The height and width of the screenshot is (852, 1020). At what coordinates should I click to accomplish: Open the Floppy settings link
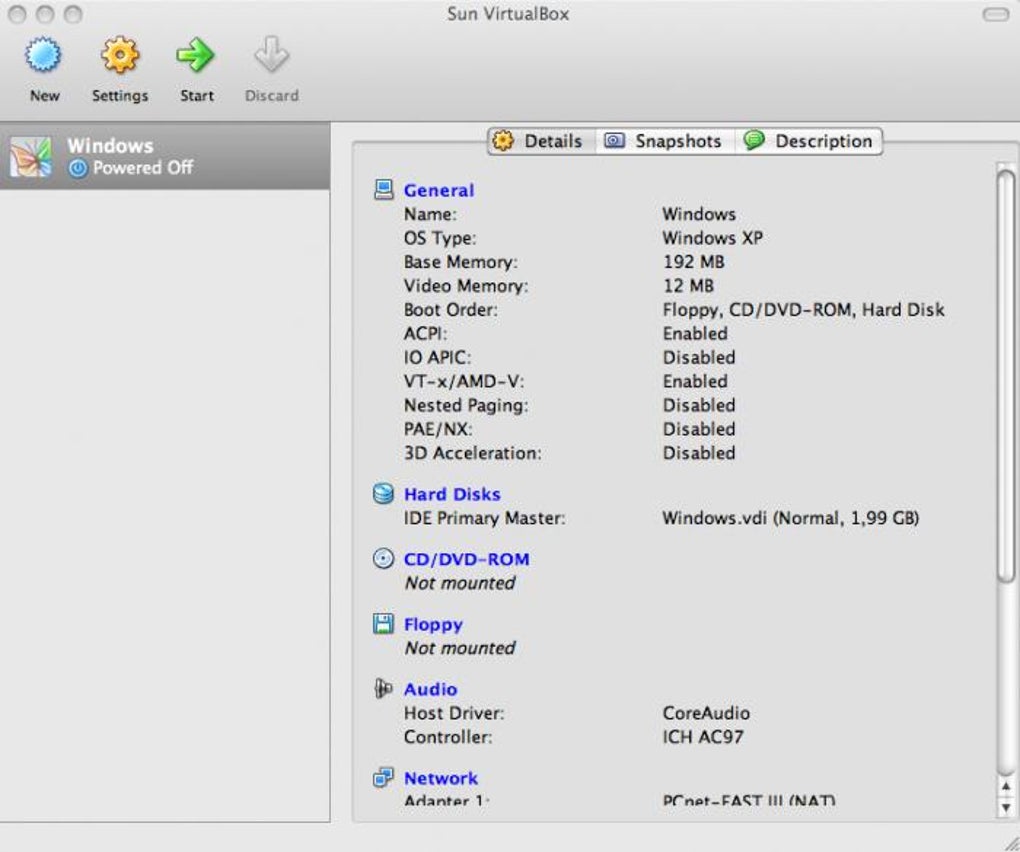(433, 625)
